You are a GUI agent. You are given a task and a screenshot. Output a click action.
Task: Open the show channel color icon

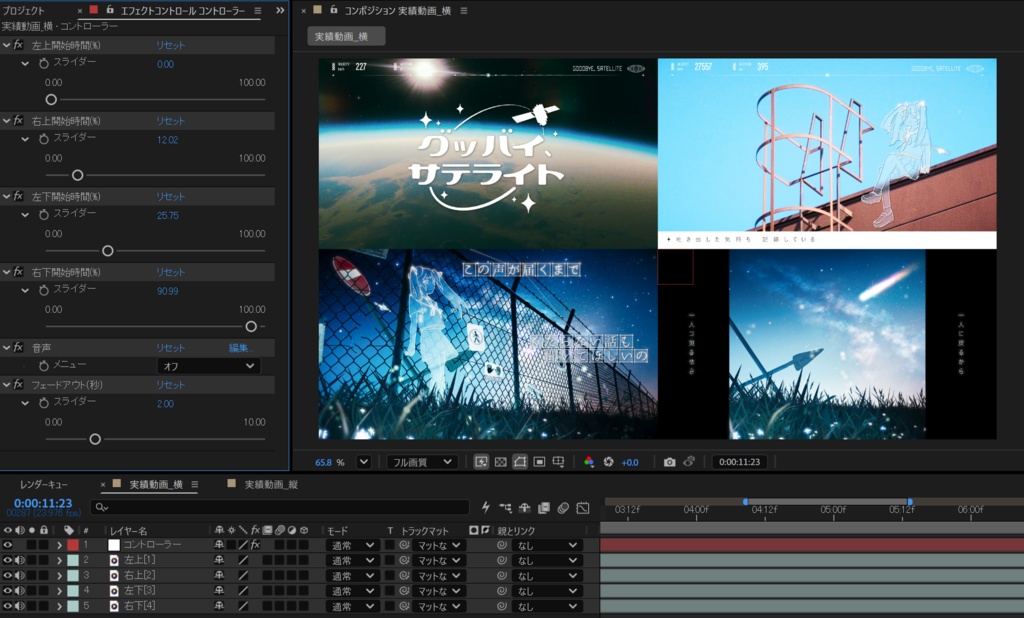tap(589, 462)
